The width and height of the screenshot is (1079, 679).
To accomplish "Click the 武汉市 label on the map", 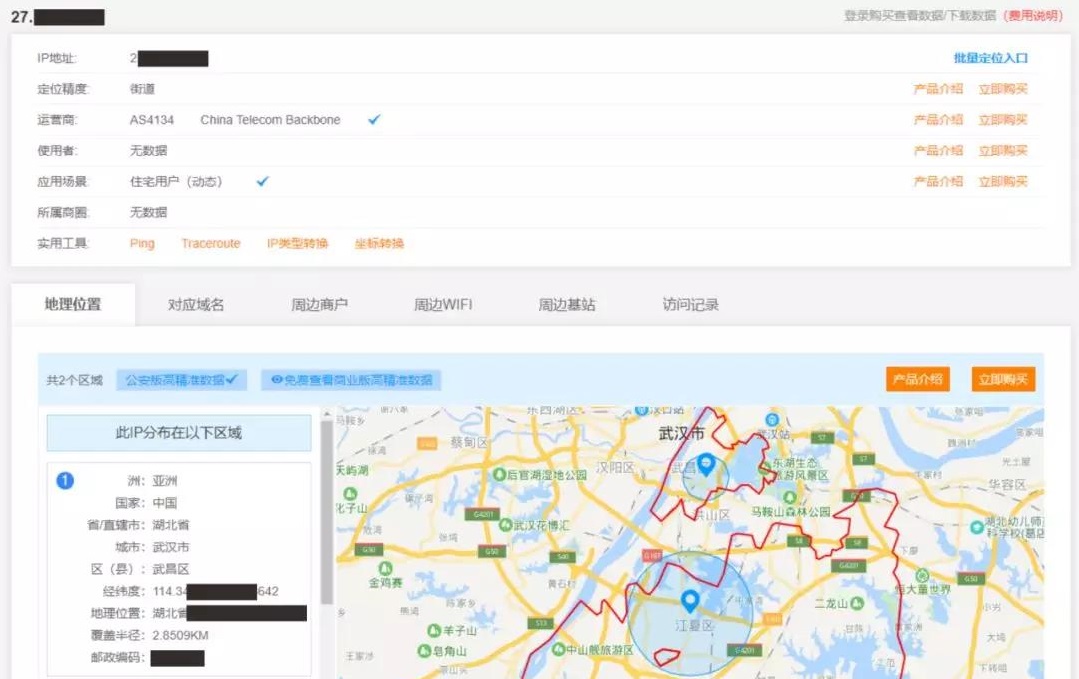I will [681, 433].
